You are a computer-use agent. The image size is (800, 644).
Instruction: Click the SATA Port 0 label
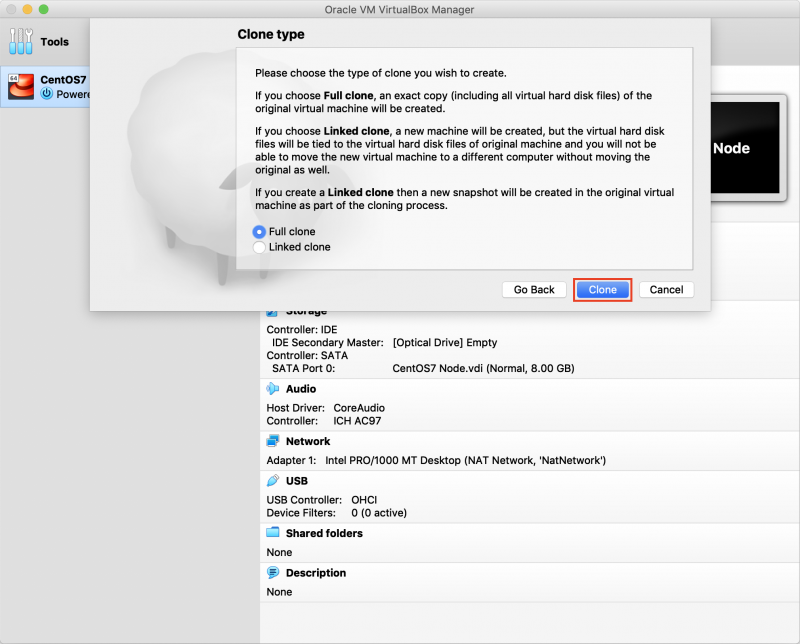click(304, 368)
